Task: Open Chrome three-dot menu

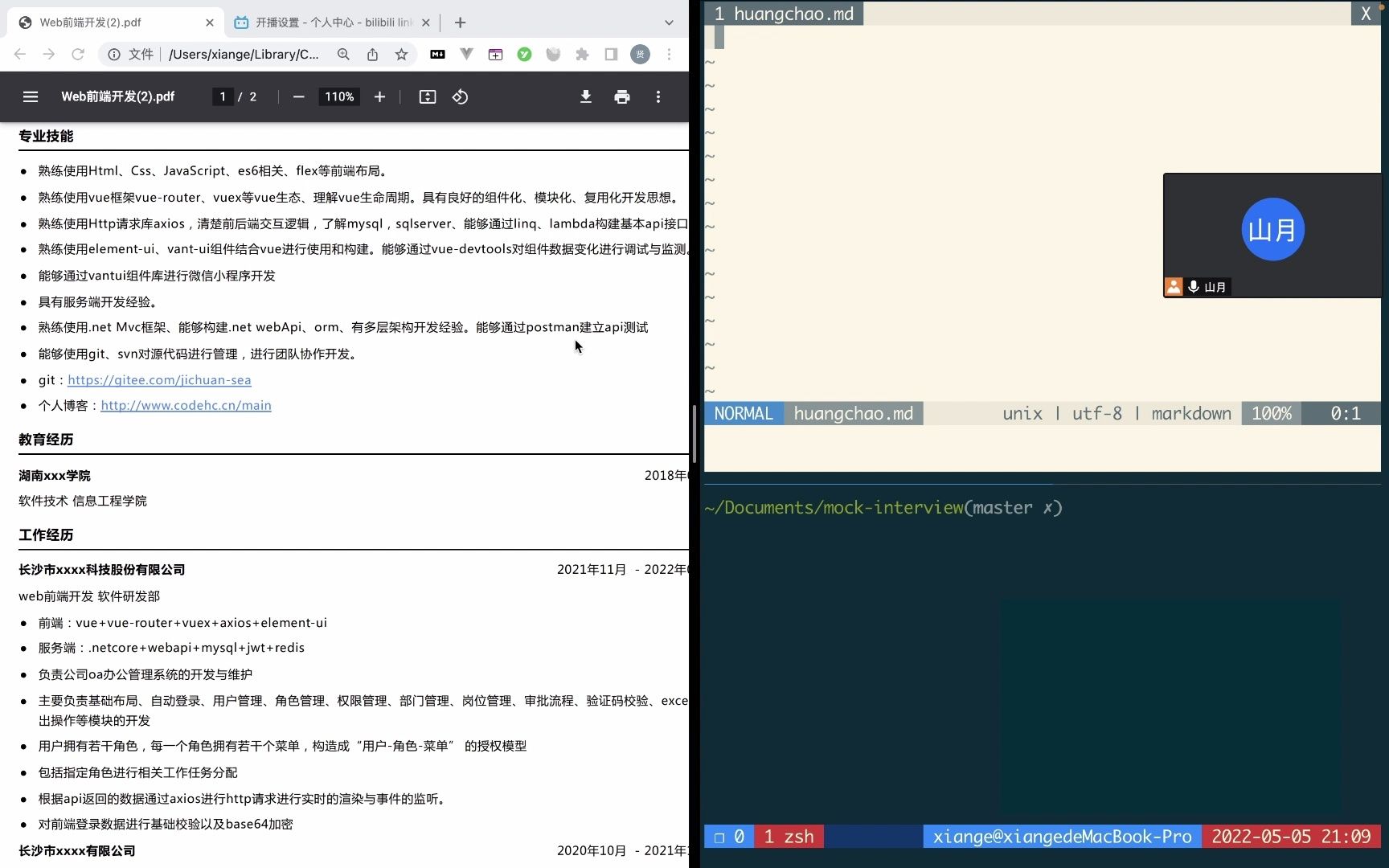Action: (669, 54)
